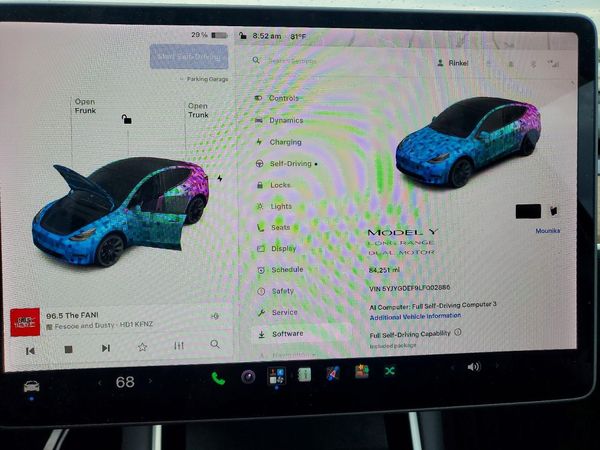The image size is (600, 450).
Task: Open the Locks menu
Action: coord(274,185)
